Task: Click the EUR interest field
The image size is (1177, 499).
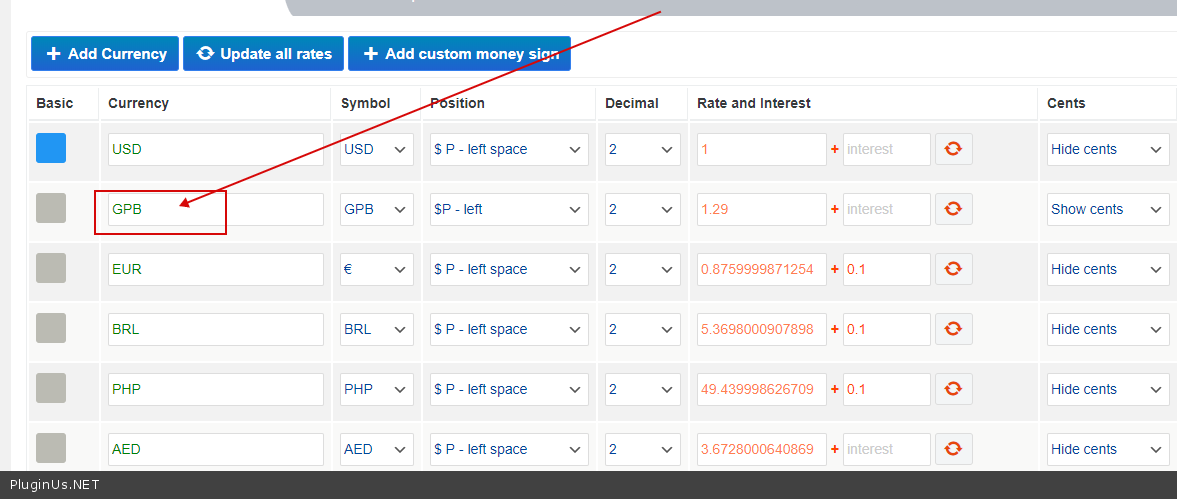Action: (886, 269)
